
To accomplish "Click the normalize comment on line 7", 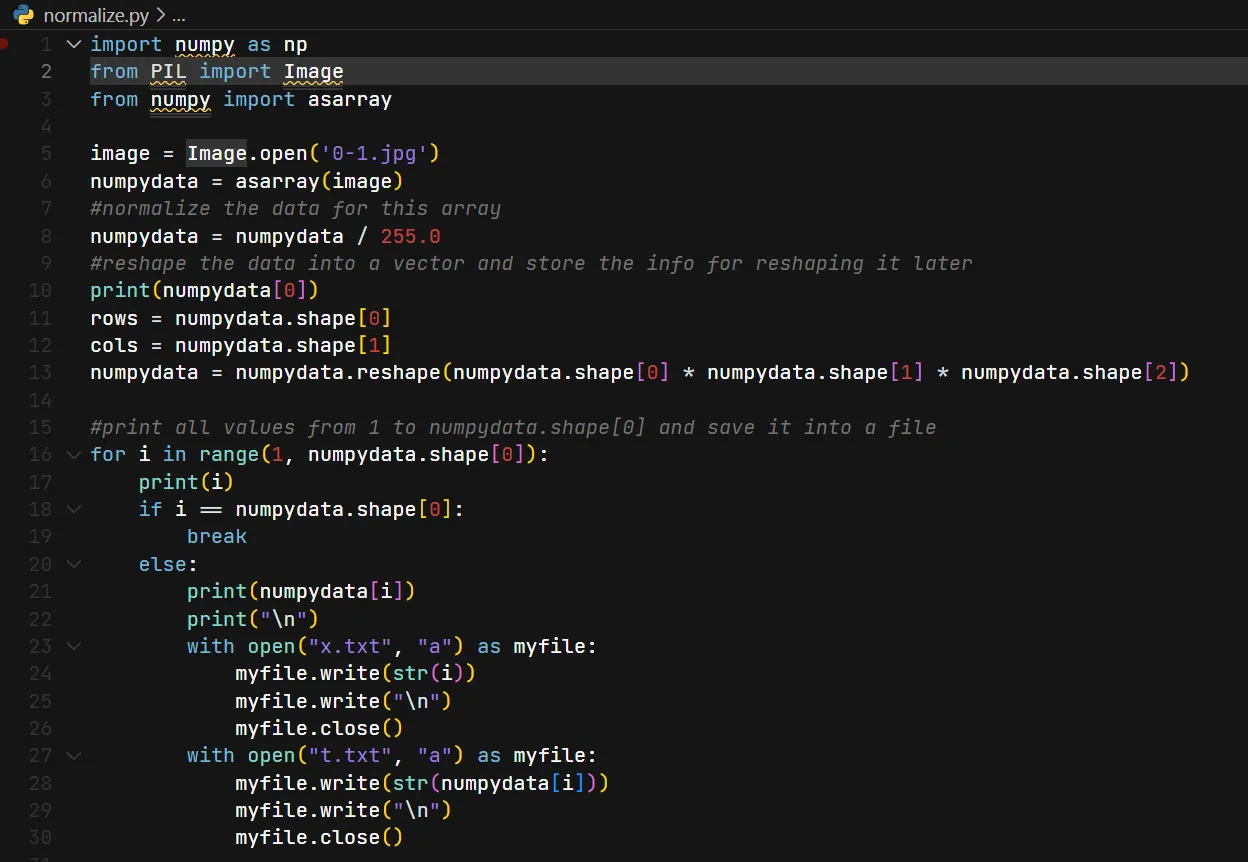I will click(295, 208).
